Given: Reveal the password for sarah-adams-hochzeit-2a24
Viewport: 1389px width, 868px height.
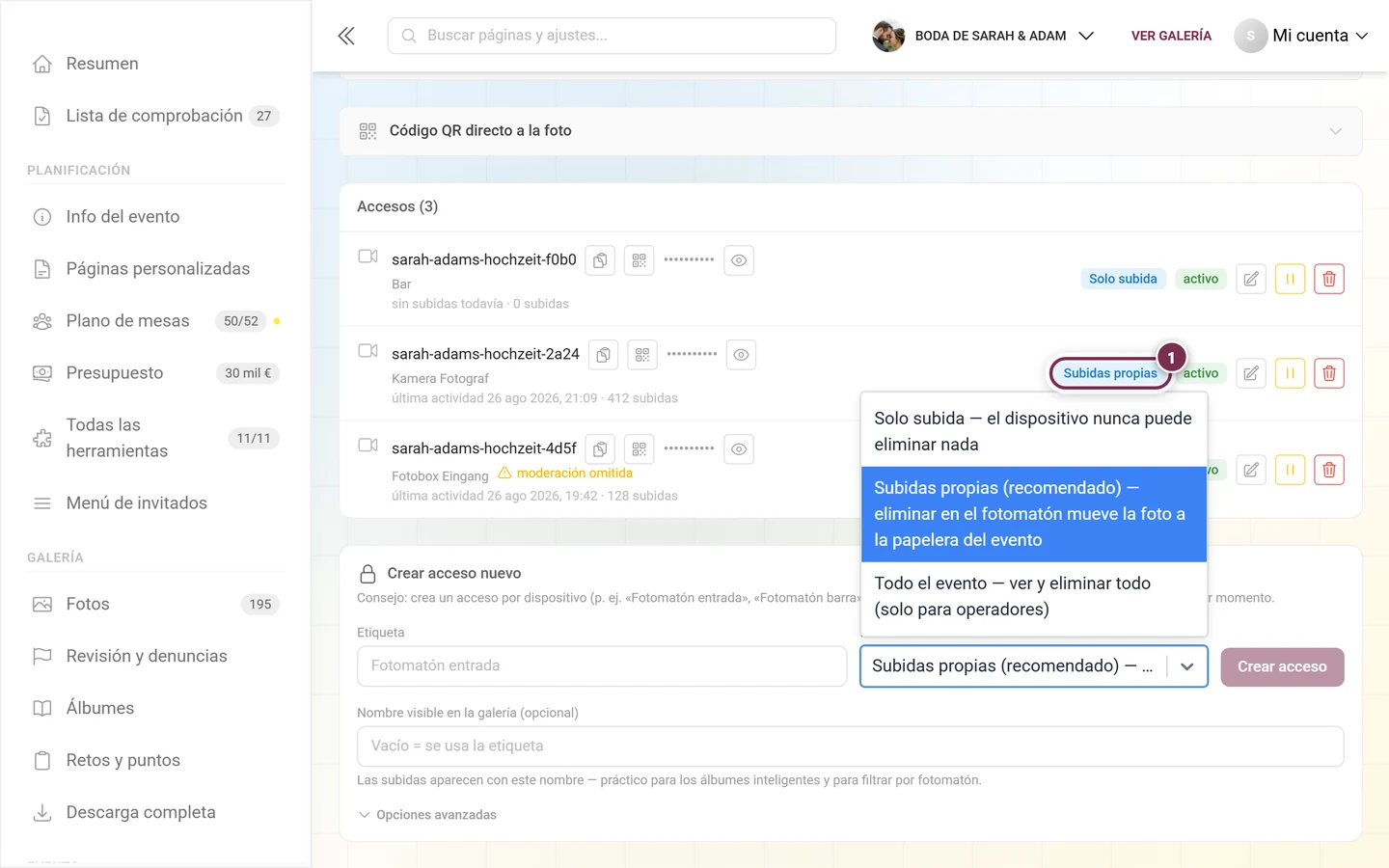Looking at the screenshot, I should 741,355.
